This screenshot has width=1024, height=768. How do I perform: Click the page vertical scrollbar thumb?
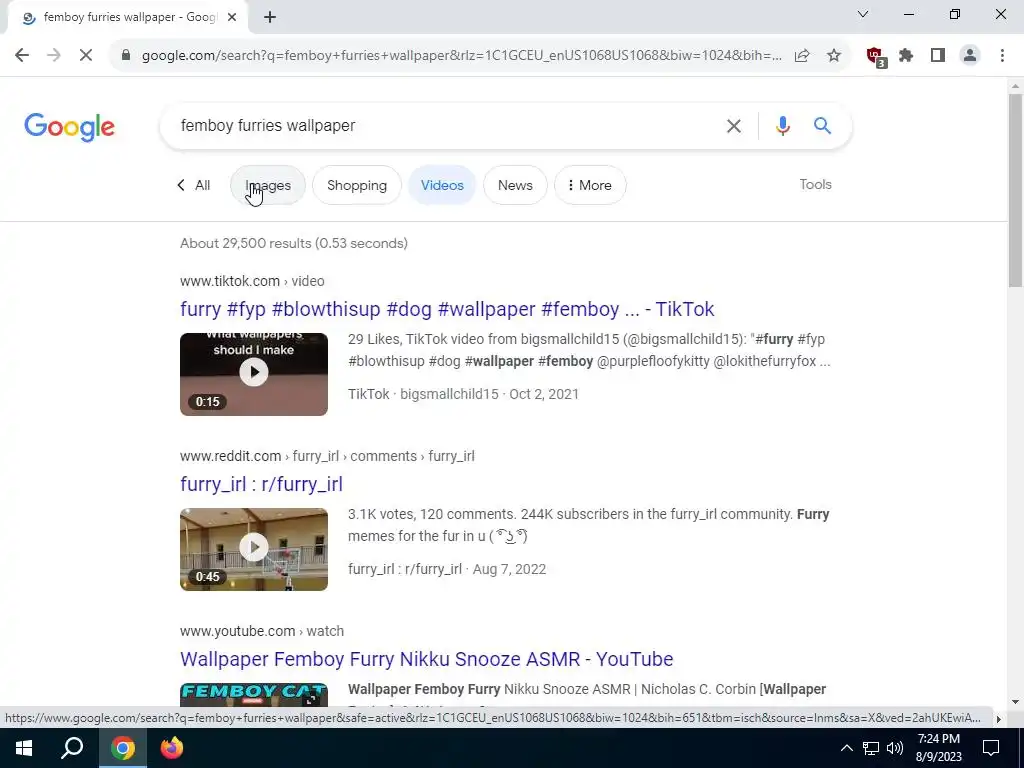(1015, 189)
